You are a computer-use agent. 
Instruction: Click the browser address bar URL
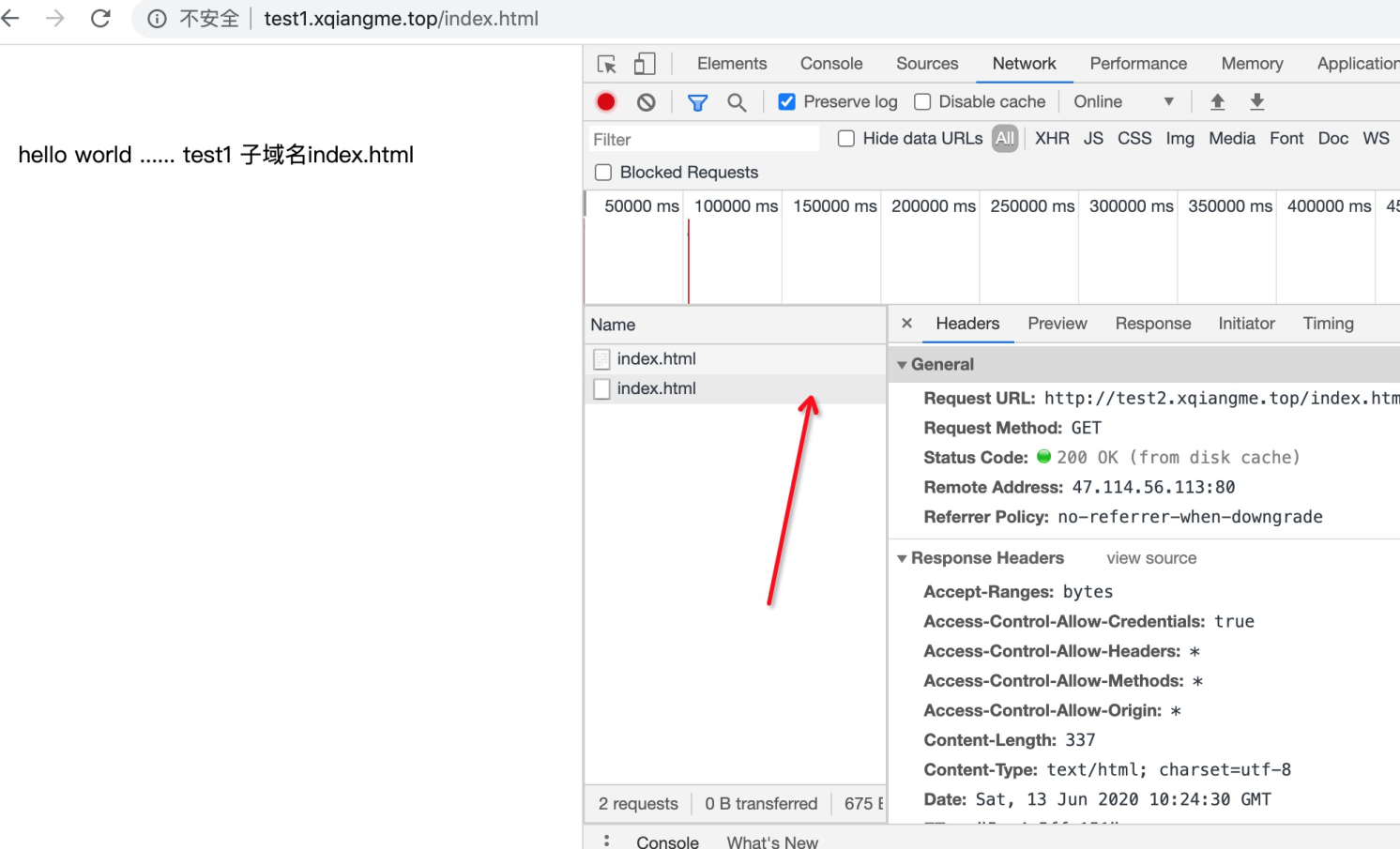coord(401,19)
